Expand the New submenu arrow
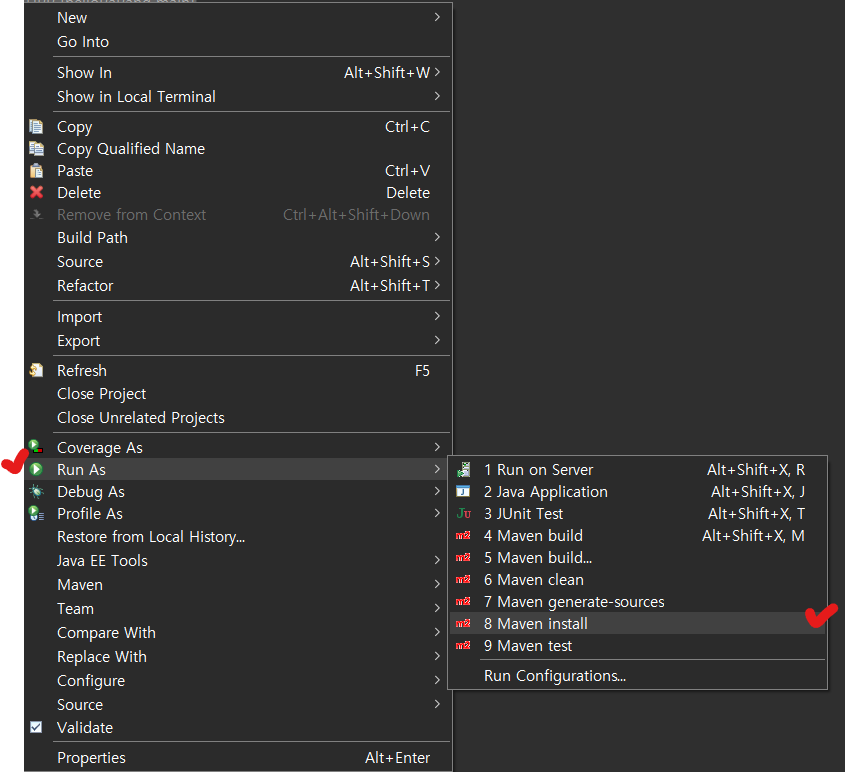Screen dimensions: 845x772 (x=437, y=18)
